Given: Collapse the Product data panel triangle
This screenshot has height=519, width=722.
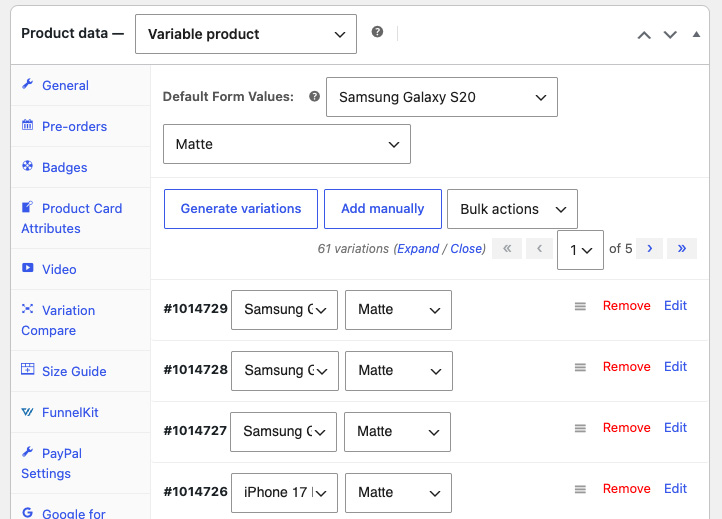Looking at the screenshot, I should 696,35.
